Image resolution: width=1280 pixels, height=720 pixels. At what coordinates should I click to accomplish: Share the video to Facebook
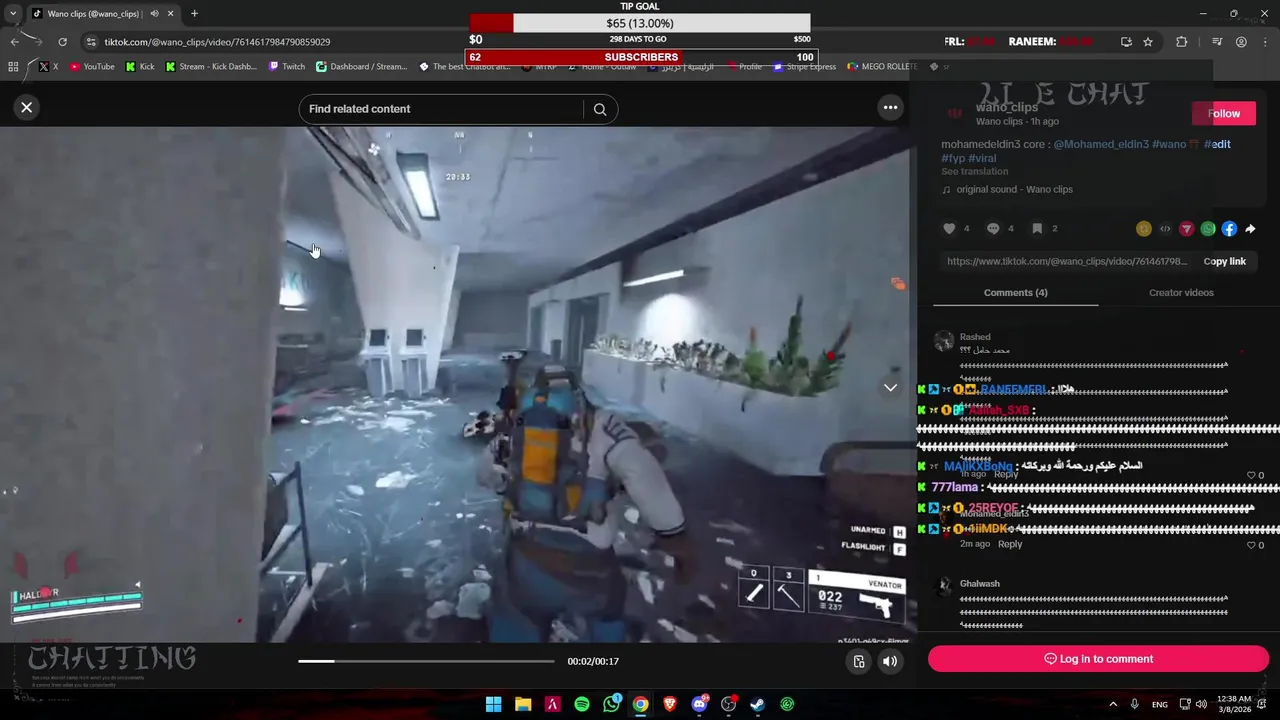pos(1229,229)
